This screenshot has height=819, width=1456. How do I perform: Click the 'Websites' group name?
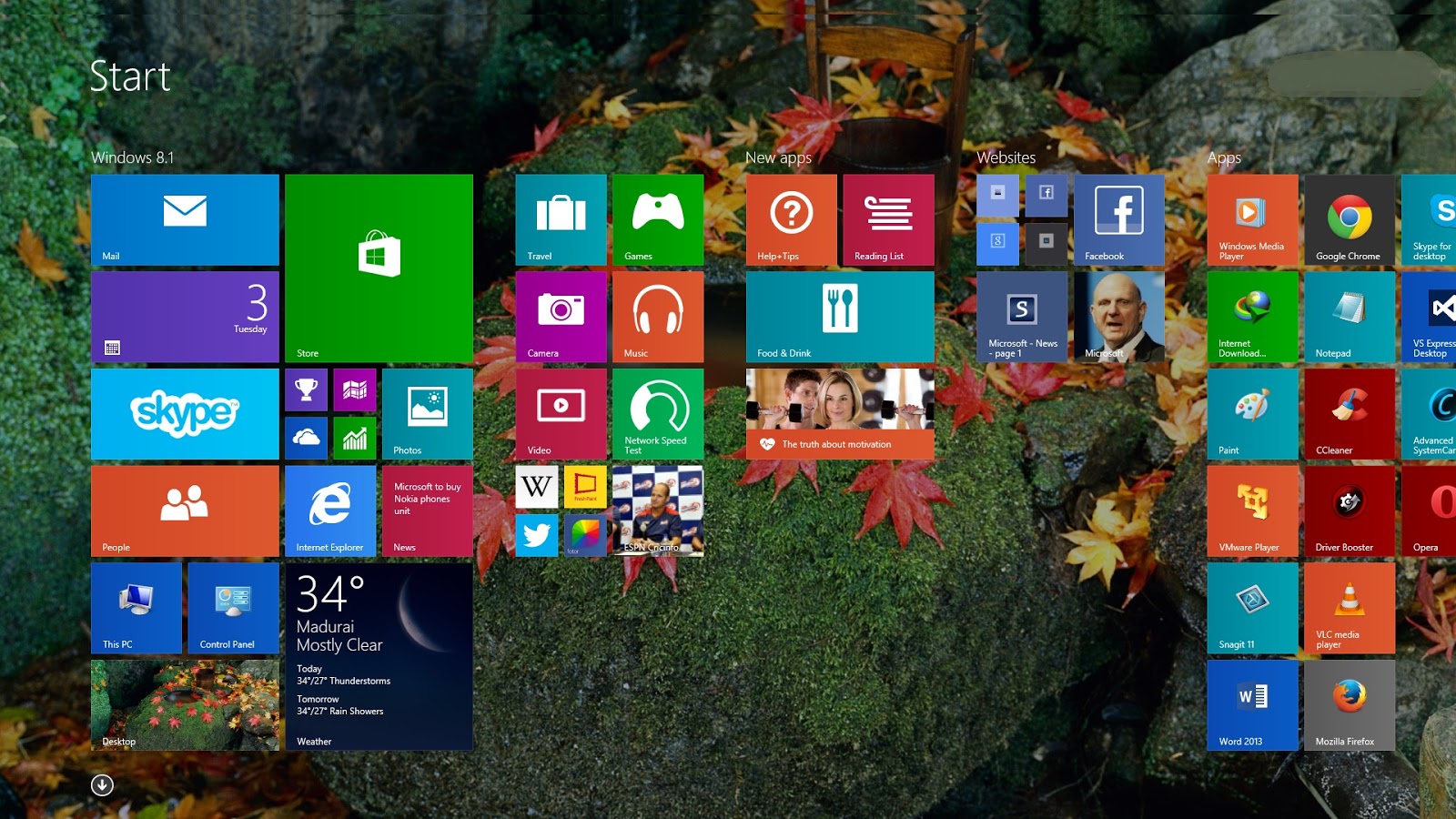coord(1006,157)
